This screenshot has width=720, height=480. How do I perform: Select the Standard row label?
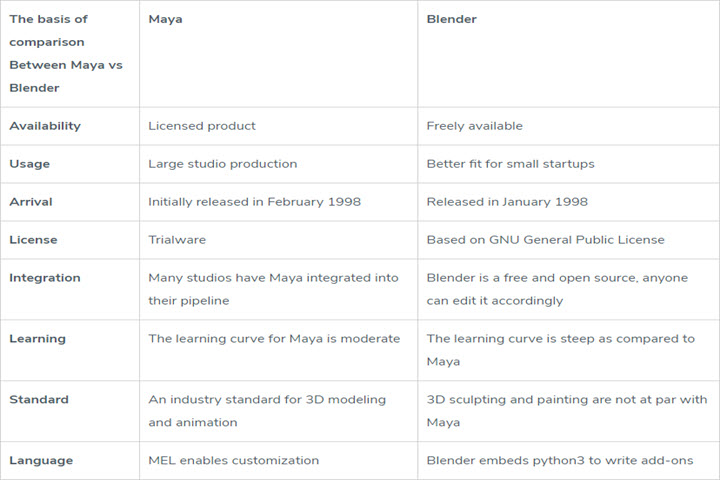coord(39,399)
